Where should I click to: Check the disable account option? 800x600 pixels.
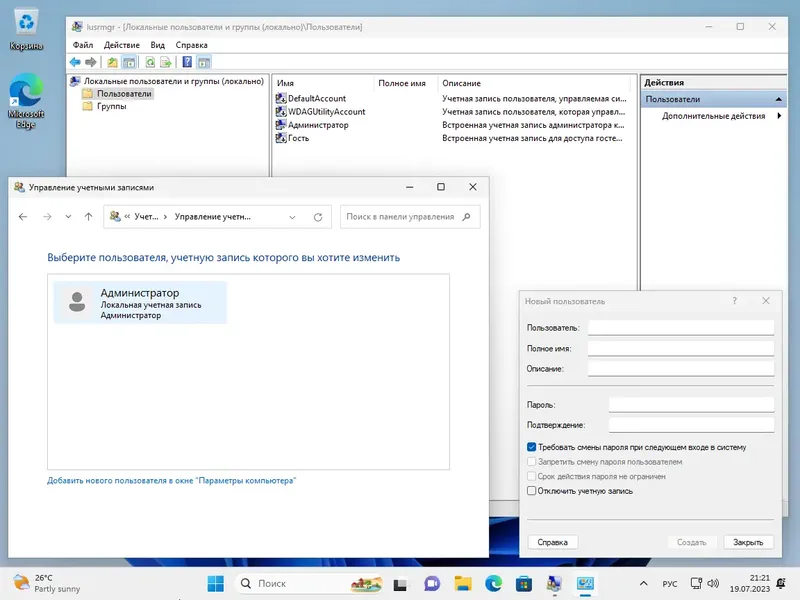pyautogui.click(x=532, y=491)
